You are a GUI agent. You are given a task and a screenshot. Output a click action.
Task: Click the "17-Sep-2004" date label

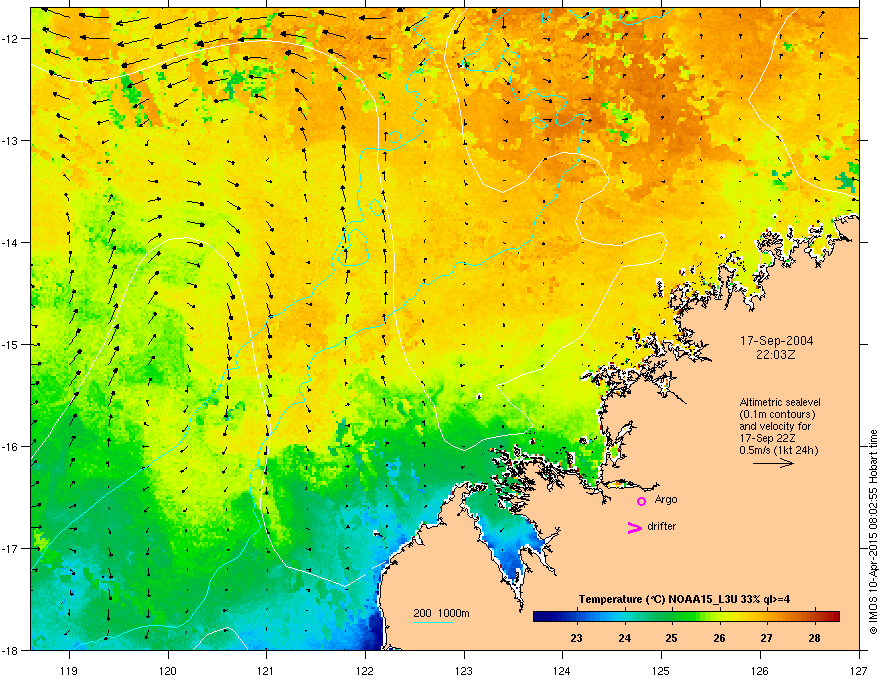point(776,341)
